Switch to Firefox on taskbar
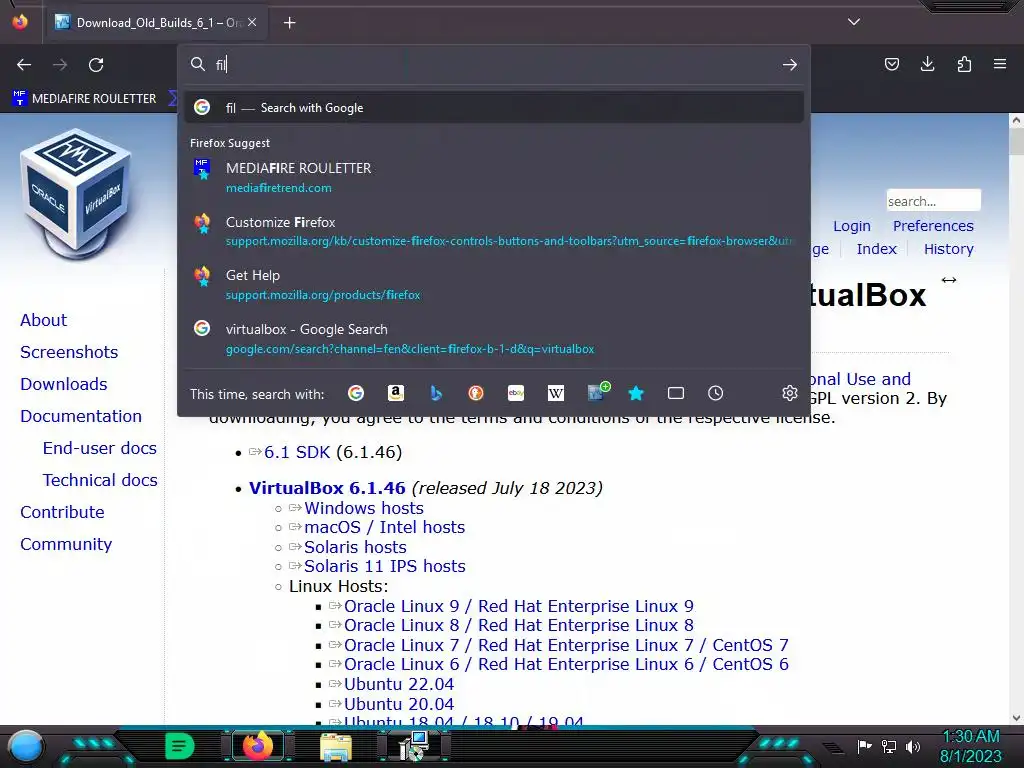The height and width of the screenshot is (768, 1024). pos(258,746)
